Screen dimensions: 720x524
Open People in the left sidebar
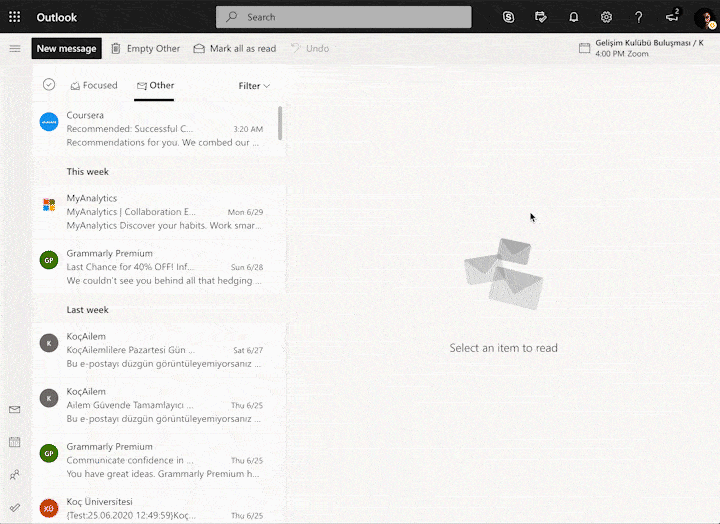(x=14, y=475)
